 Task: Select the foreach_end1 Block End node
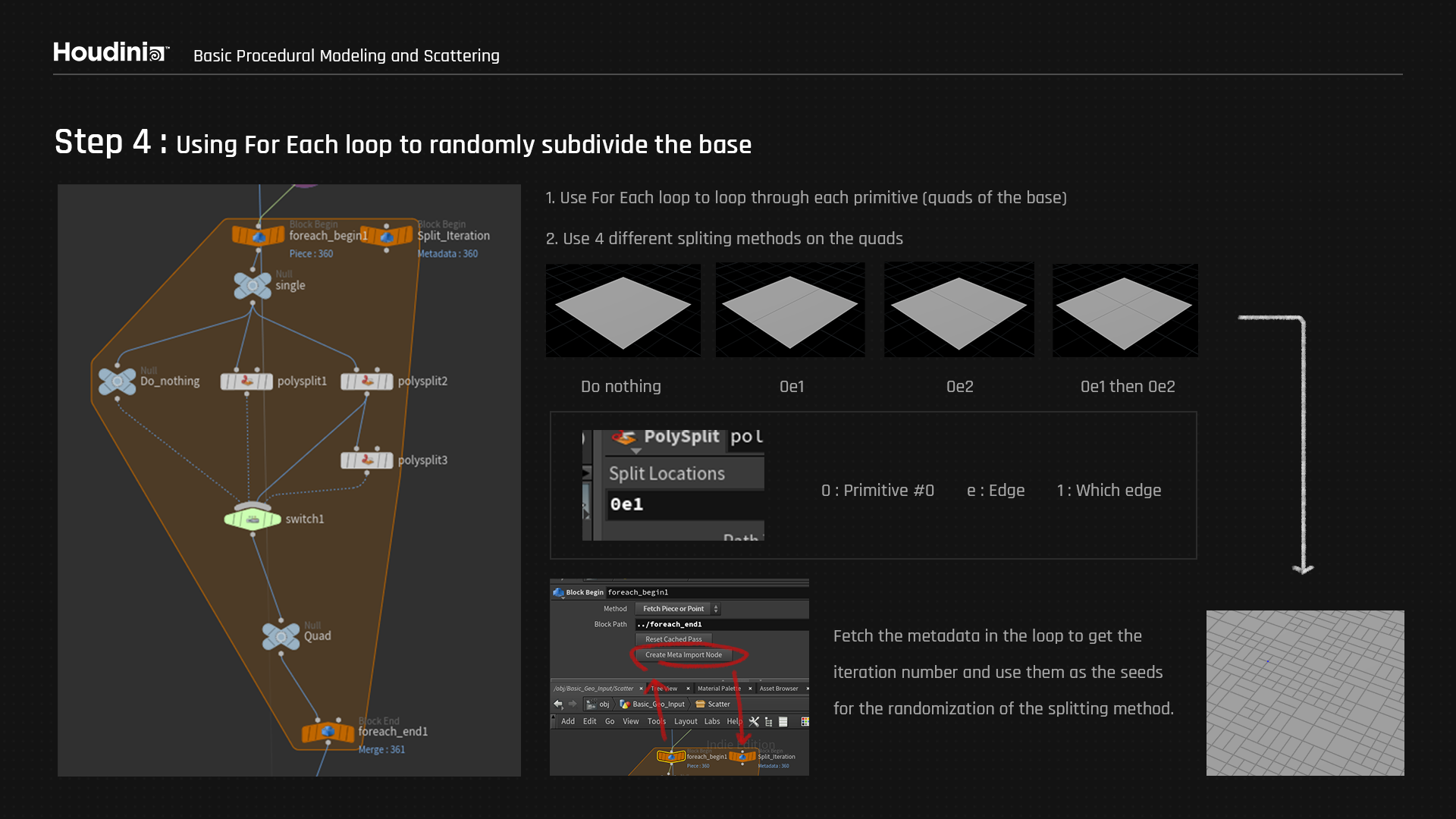click(x=328, y=732)
